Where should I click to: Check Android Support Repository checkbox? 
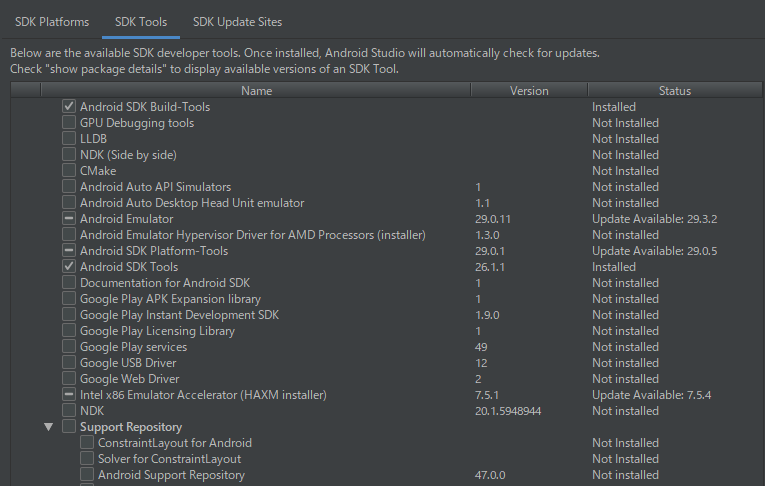click(x=87, y=475)
